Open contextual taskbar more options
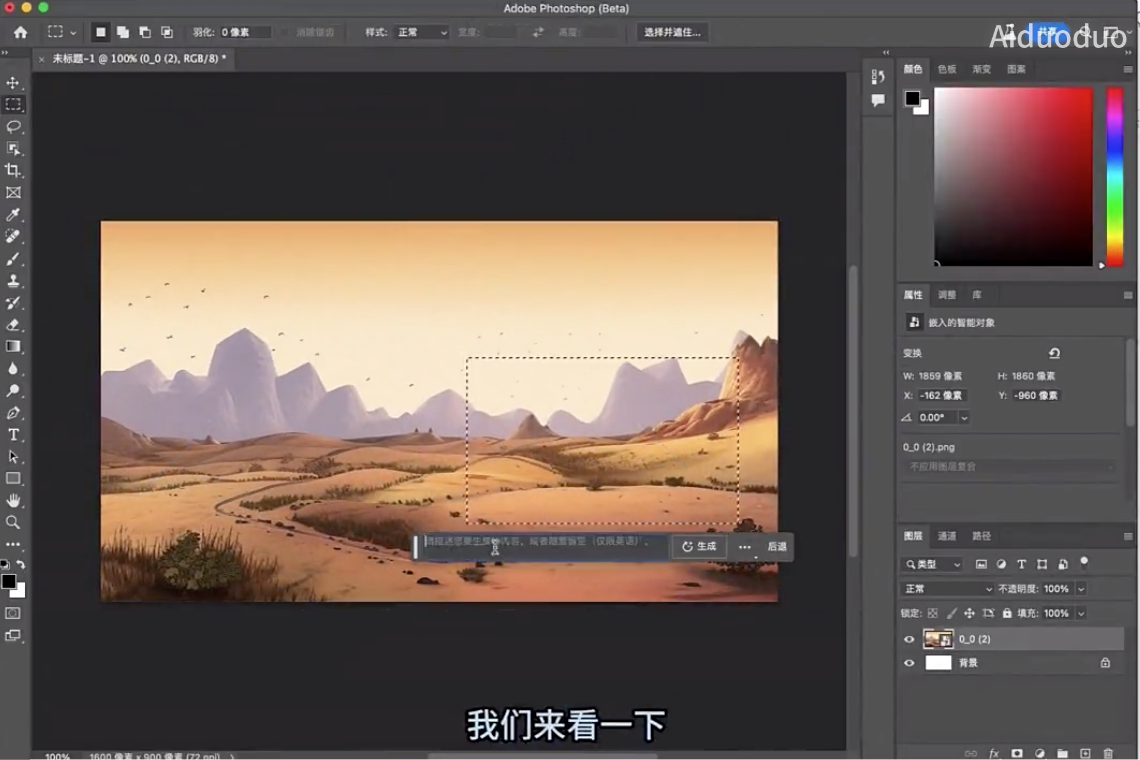Image resolution: width=1140 pixels, height=760 pixels. tap(744, 546)
